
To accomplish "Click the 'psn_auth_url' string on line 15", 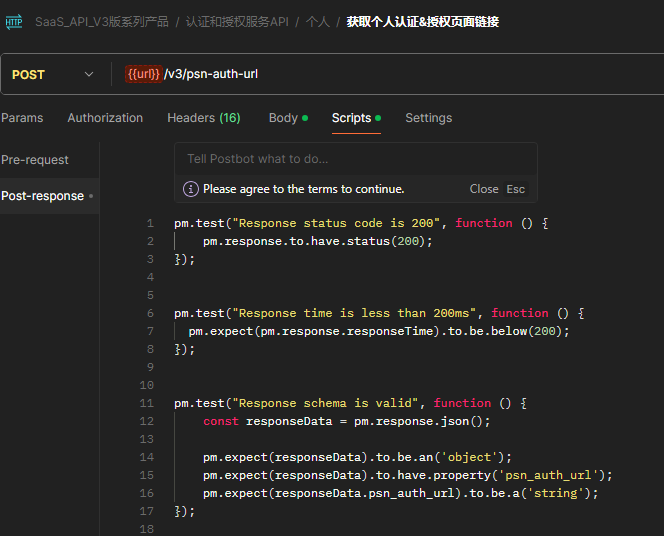I will pyautogui.click(x=548, y=475).
